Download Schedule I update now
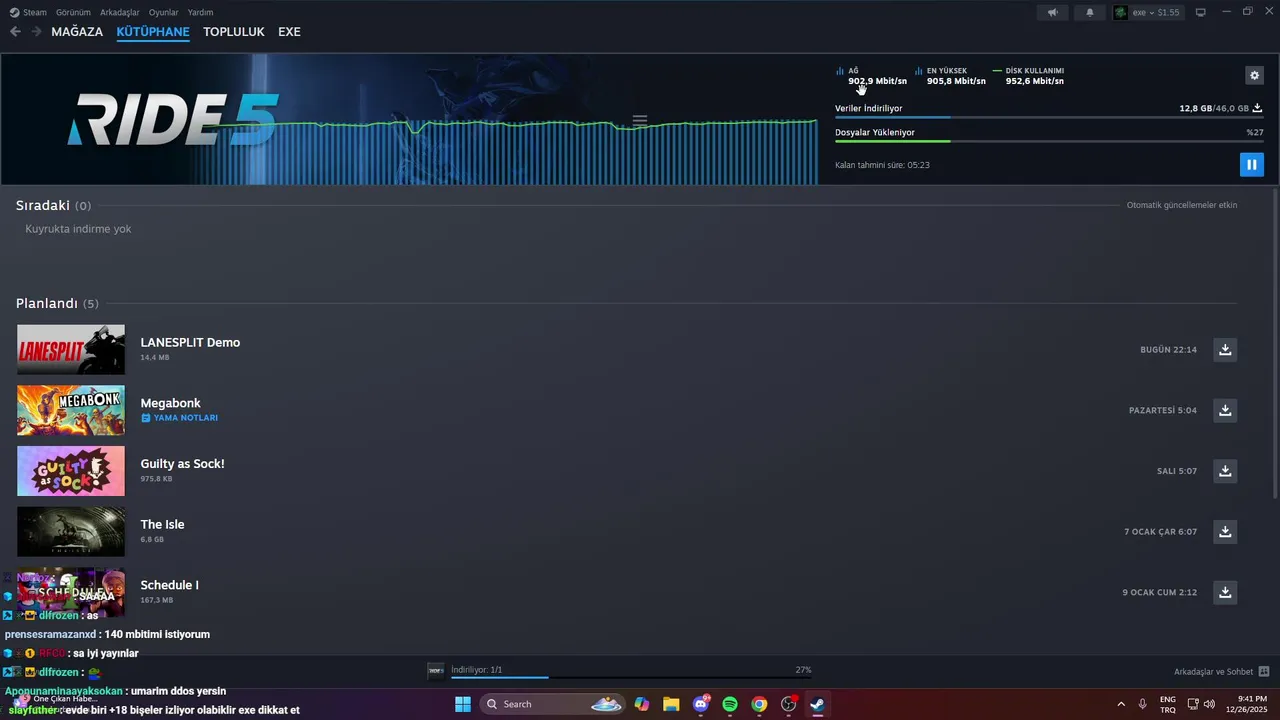1280x720 pixels. [1225, 592]
